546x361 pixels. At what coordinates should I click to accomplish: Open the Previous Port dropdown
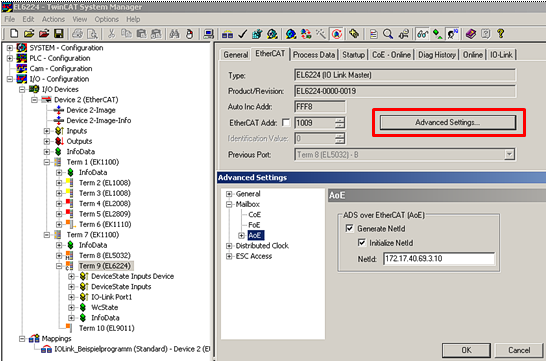(x=509, y=155)
